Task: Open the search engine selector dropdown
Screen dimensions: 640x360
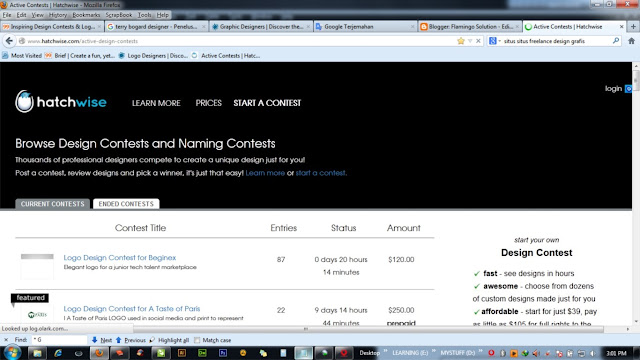Action: [495, 41]
